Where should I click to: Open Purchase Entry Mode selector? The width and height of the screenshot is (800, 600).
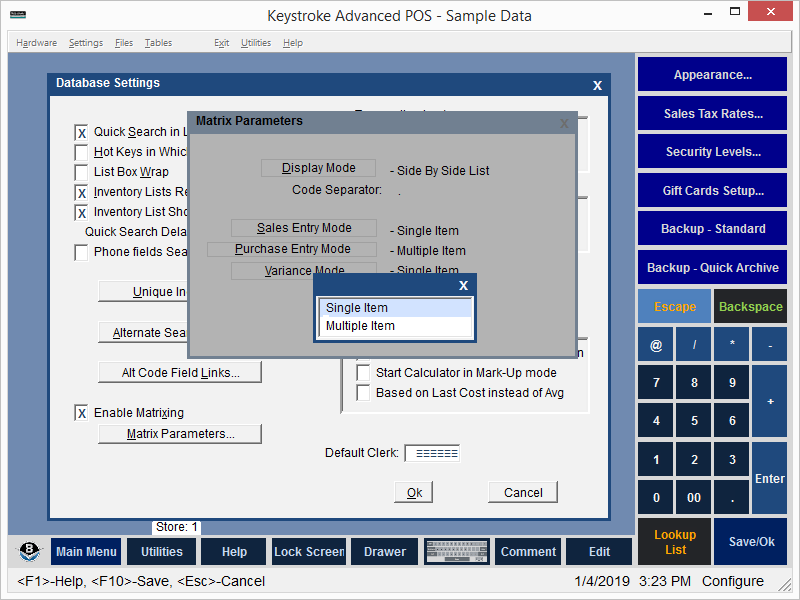(x=292, y=249)
